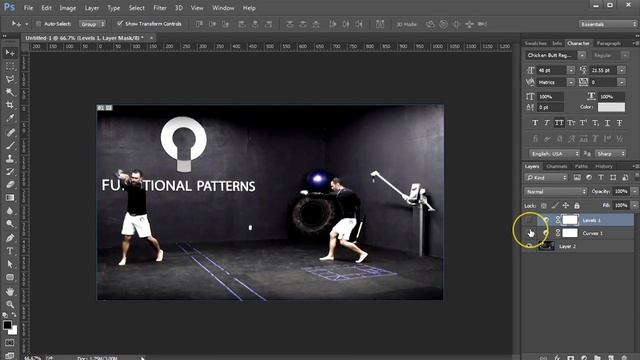640x360 pixels.
Task: Open the Layer menu
Action: (x=92, y=8)
